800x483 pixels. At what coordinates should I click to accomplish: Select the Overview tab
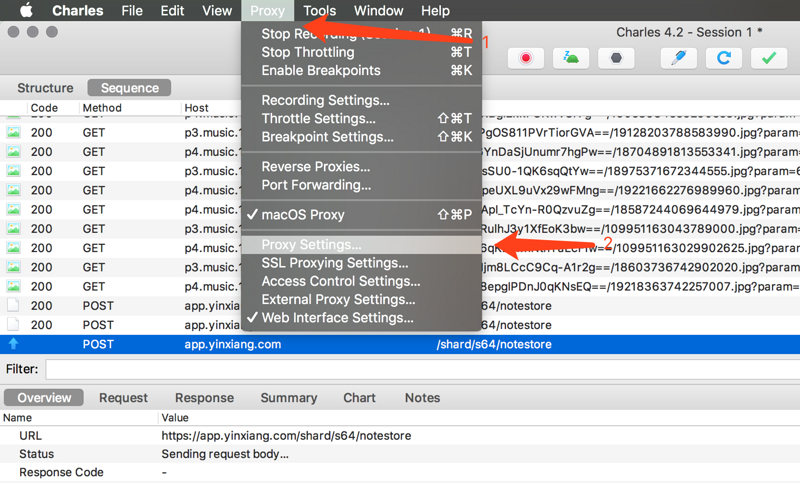coord(44,398)
